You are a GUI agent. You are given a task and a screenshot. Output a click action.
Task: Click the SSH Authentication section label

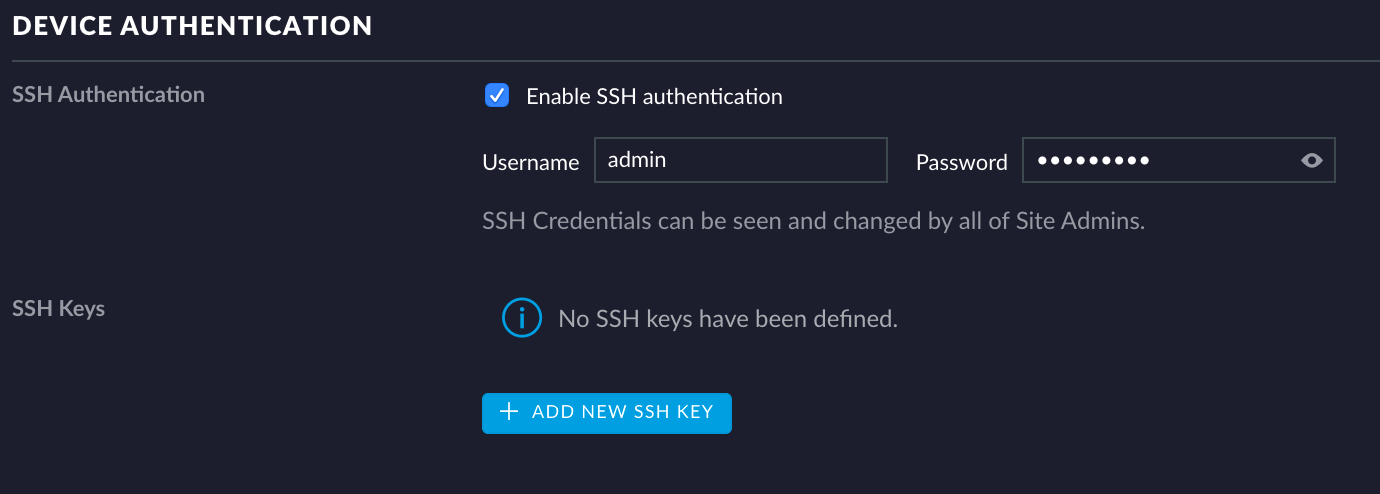coord(108,95)
